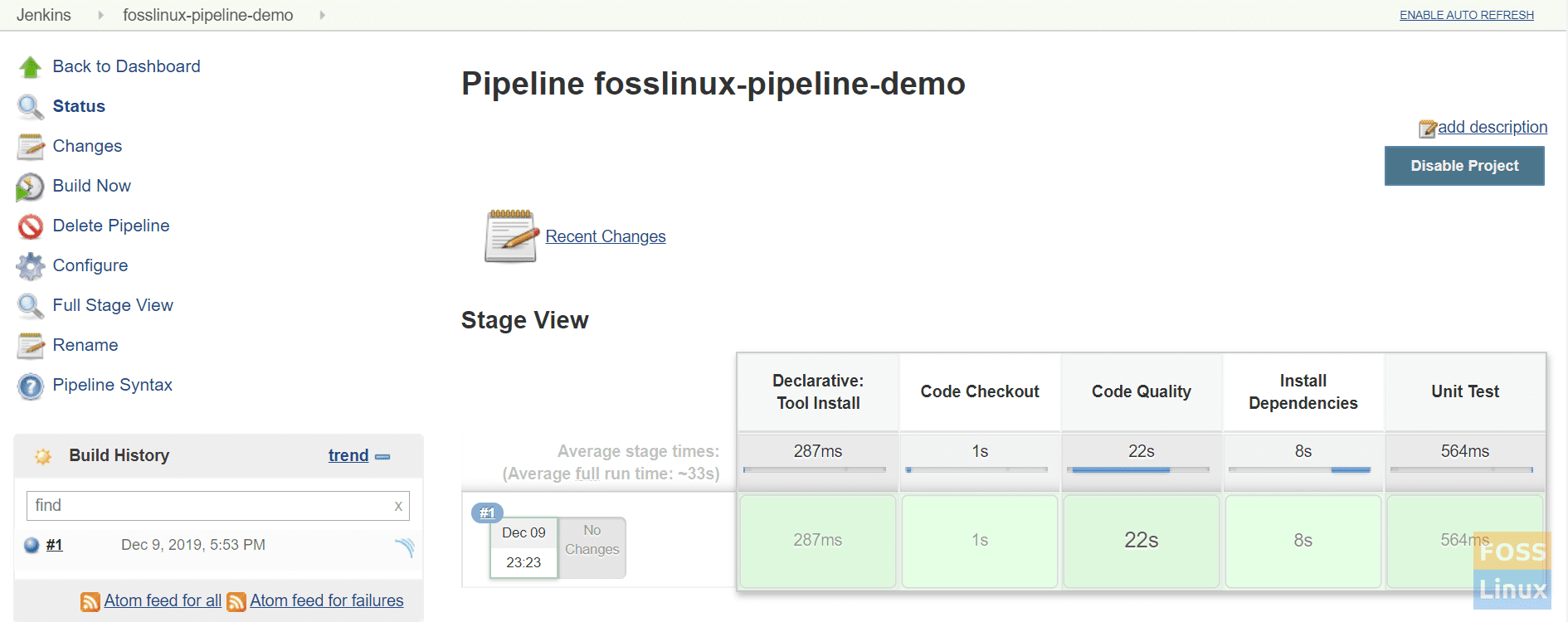The height and width of the screenshot is (622, 1568).
Task: Click the add description edit icon
Action: pyautogui.click(x=1428, y=129)
